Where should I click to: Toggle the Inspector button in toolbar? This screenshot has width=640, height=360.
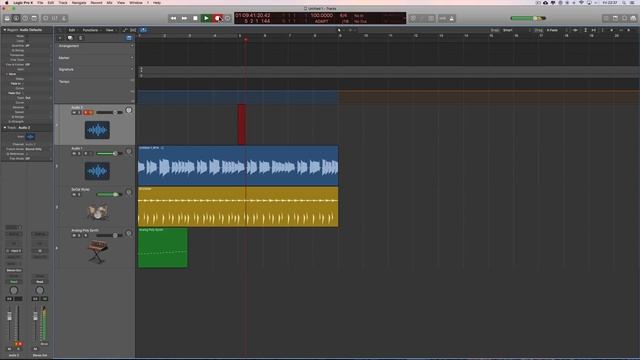(x=16, y=18)
